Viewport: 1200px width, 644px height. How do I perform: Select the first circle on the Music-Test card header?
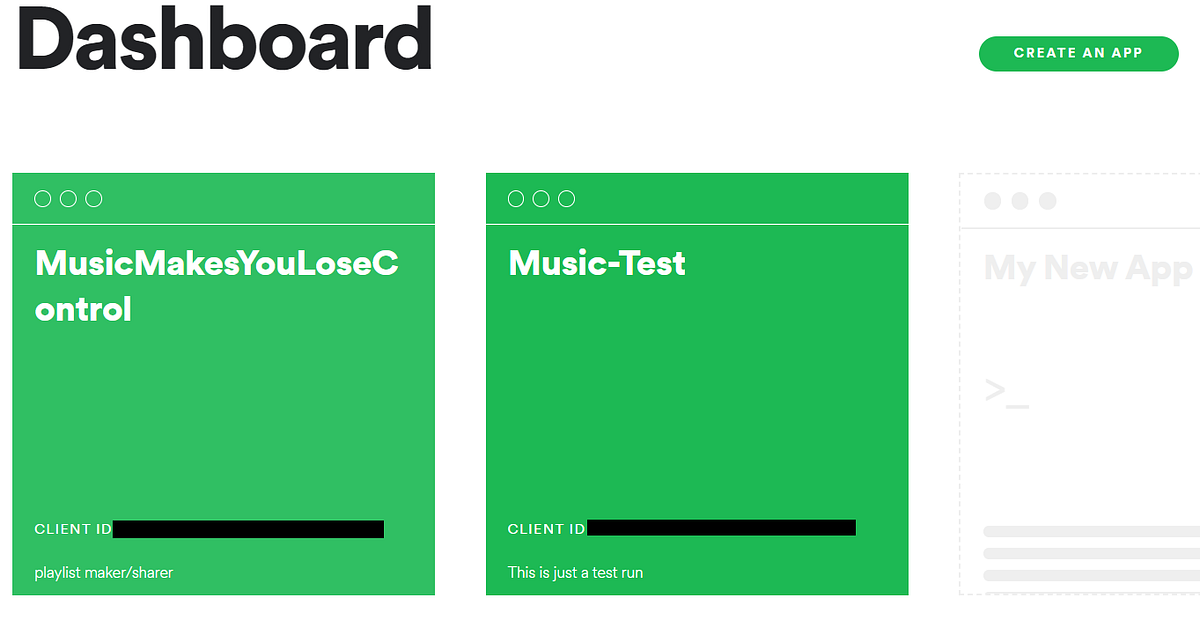point(515,198)
